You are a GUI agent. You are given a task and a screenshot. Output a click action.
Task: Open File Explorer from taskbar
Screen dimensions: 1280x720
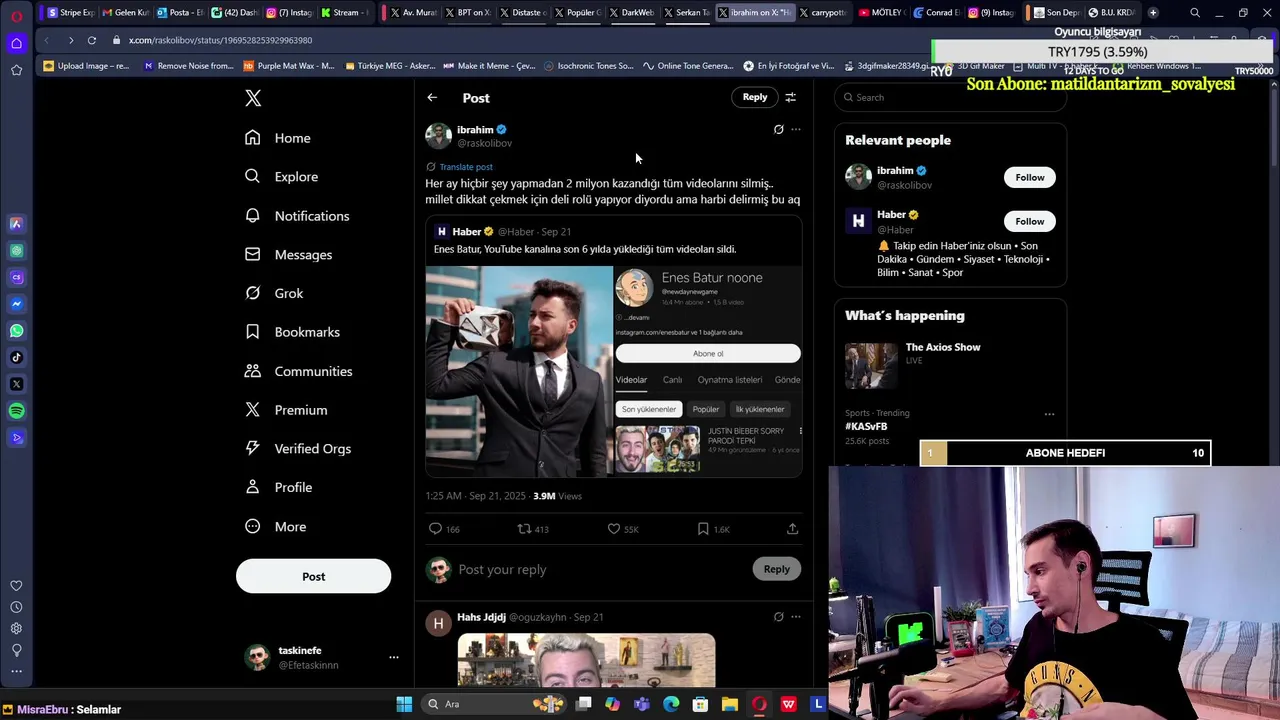(x=729, y=704)
